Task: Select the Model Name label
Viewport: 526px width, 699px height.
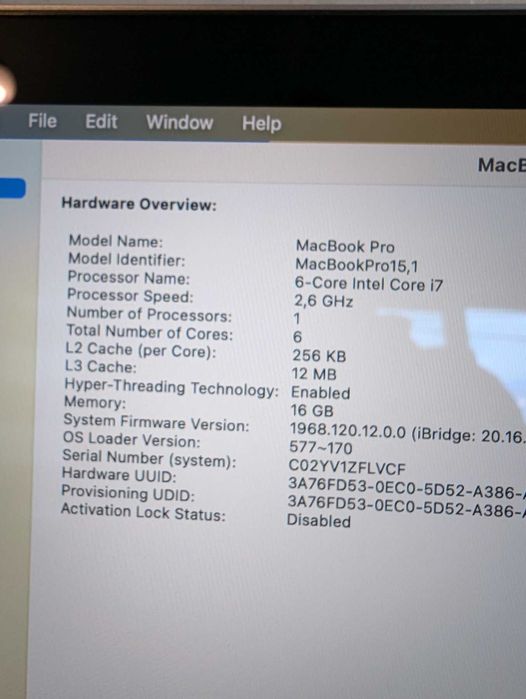Action: (x=116, y=241)
